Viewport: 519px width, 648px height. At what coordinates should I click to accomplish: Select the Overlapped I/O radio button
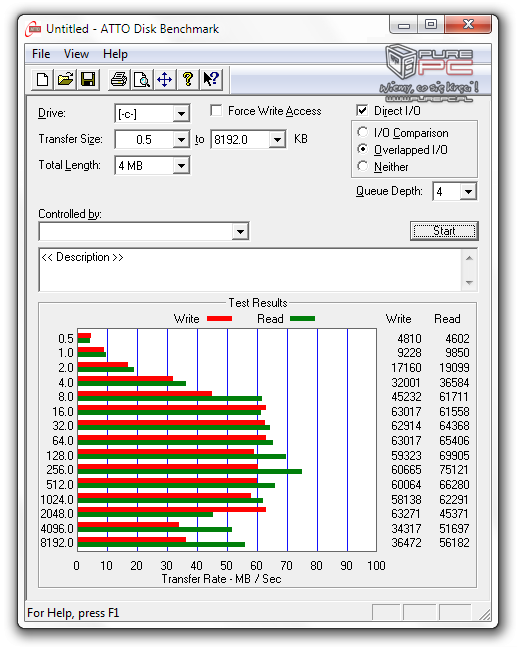(x=362, y=149)
